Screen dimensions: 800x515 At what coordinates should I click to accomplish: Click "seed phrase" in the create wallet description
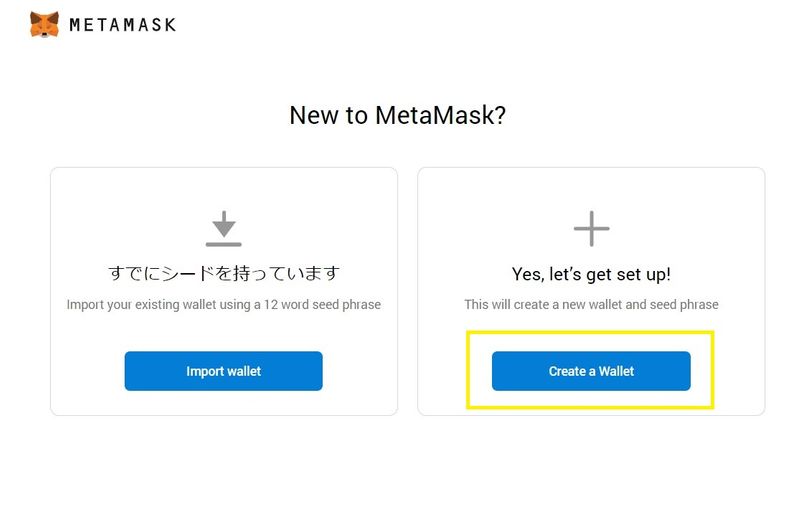pyautogui.click(x=685, y=304)
